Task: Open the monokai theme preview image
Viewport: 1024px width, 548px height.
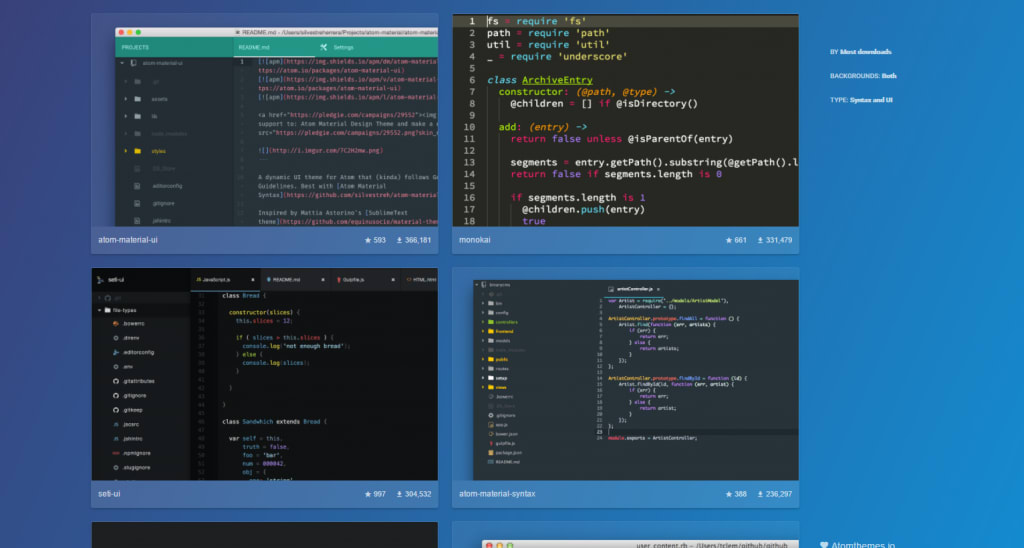Action: 625,120
